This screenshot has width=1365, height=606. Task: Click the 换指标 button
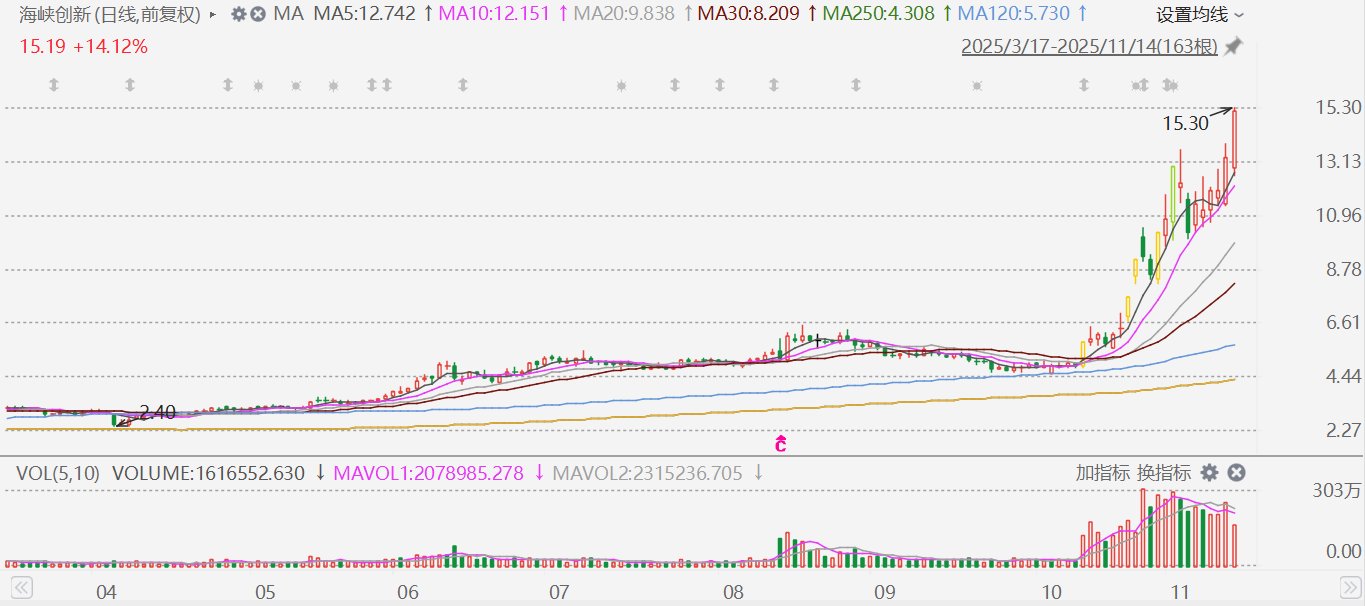click(x=1162, y=473)
